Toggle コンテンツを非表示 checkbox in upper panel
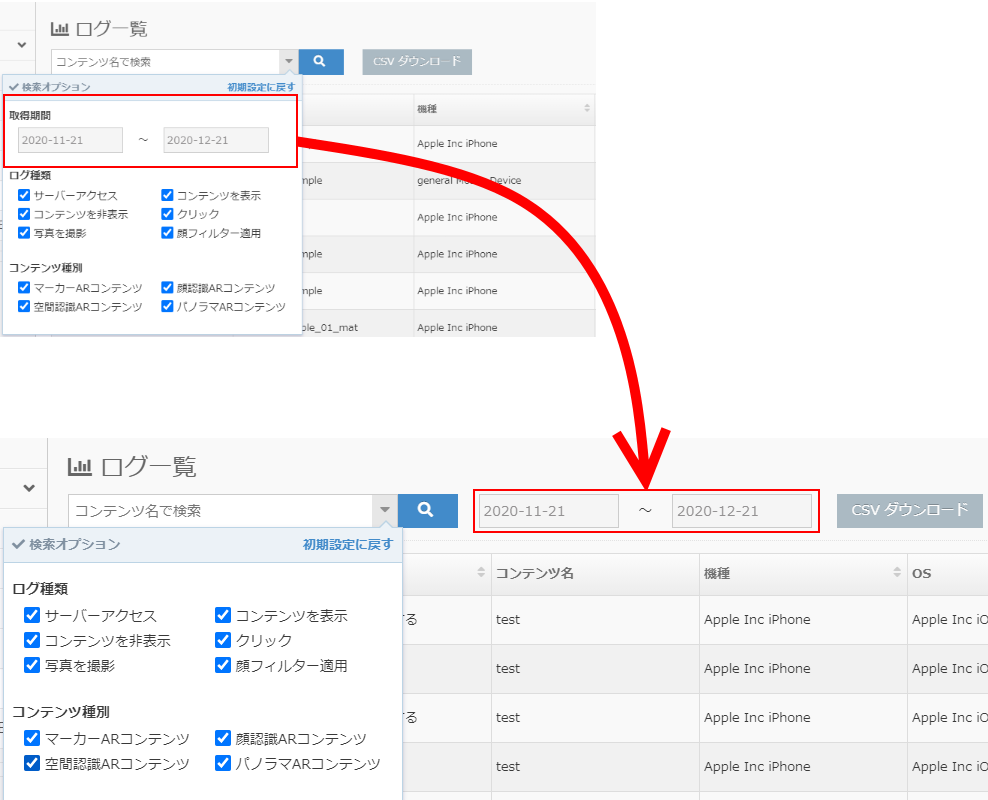 tap(24, 214)
